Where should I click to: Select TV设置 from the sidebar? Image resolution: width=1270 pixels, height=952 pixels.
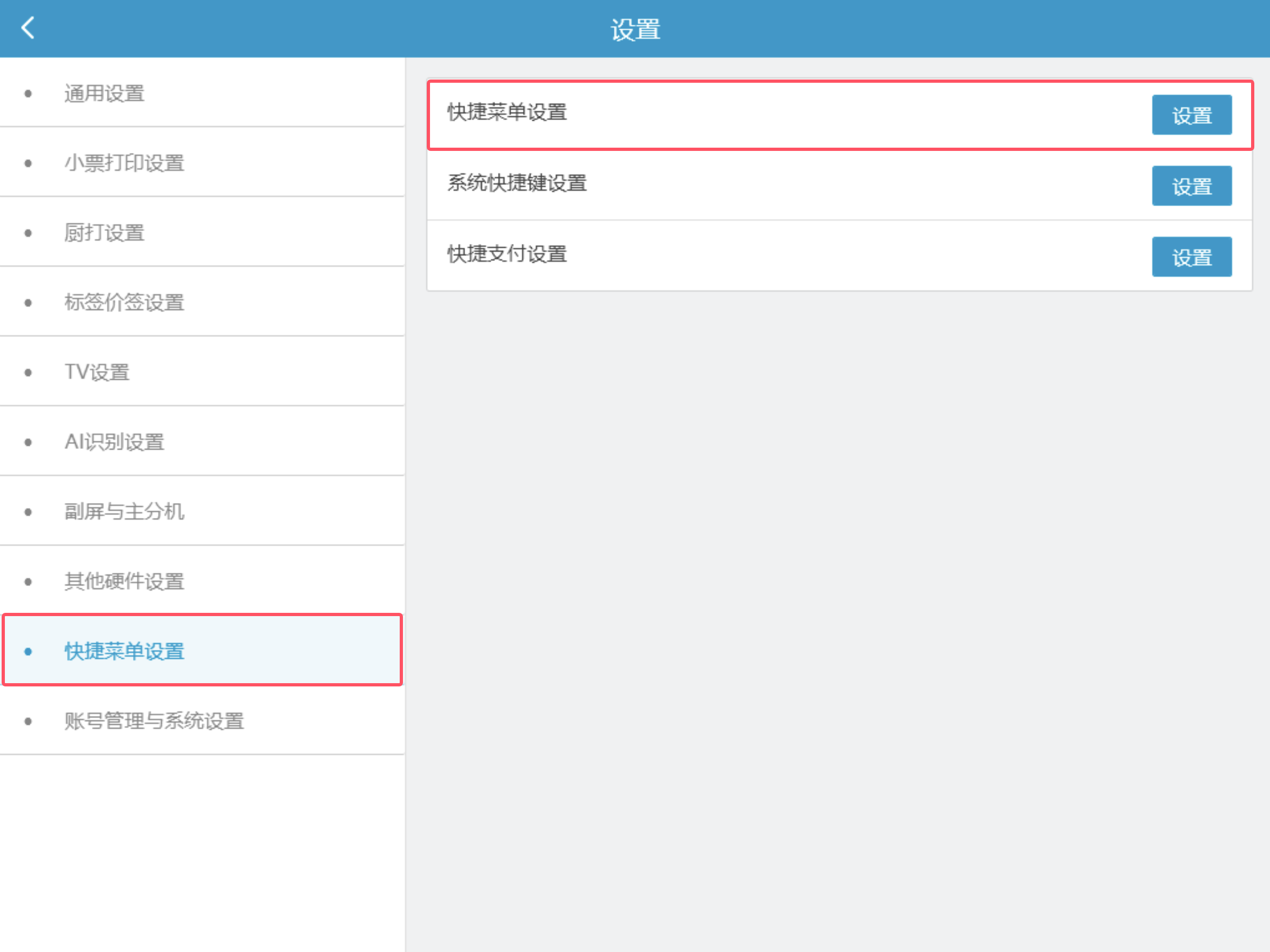coord(97,372)
